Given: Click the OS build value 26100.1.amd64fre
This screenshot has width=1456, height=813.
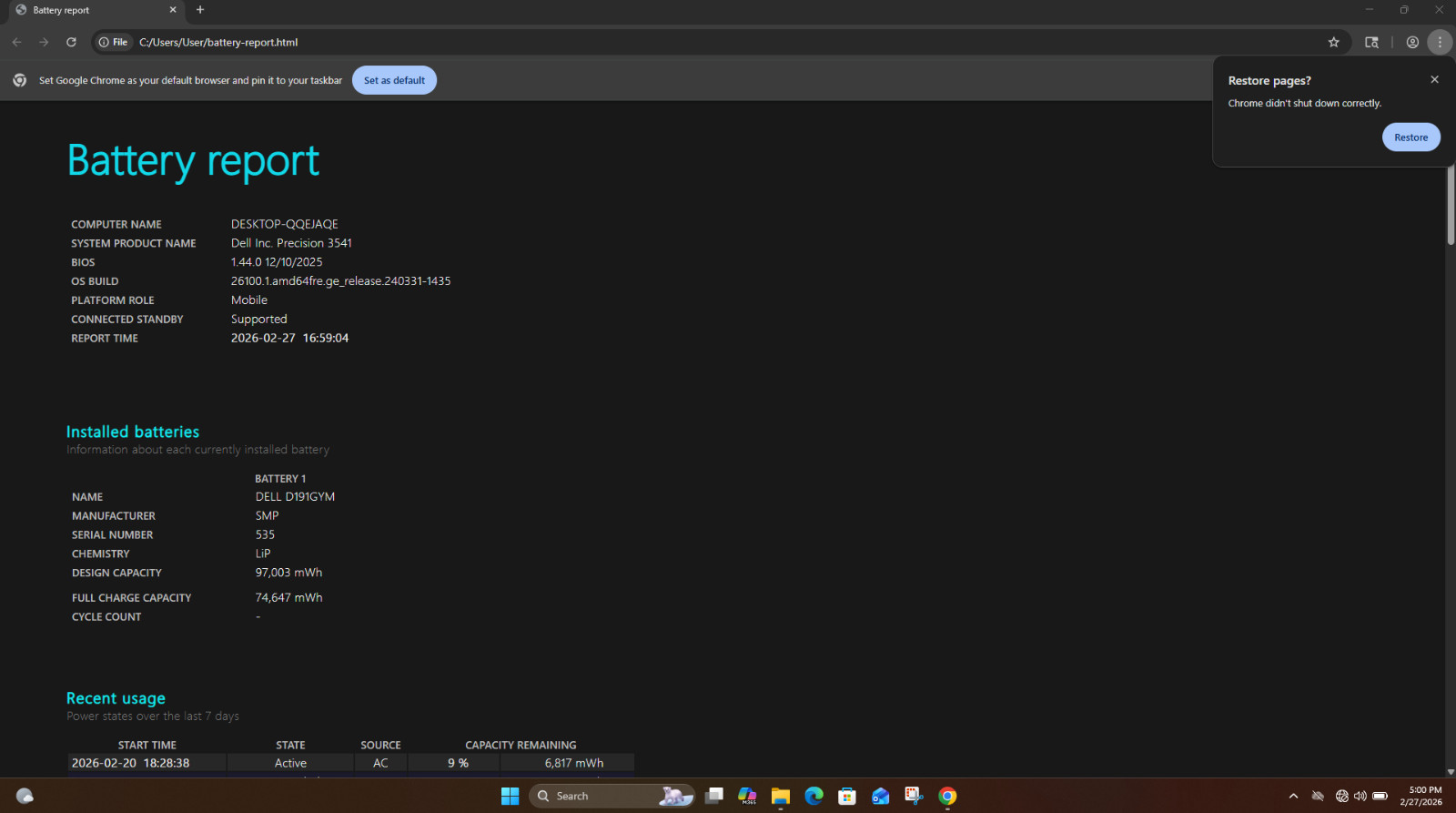Looking at the screenshot, I should coord(340,281).
